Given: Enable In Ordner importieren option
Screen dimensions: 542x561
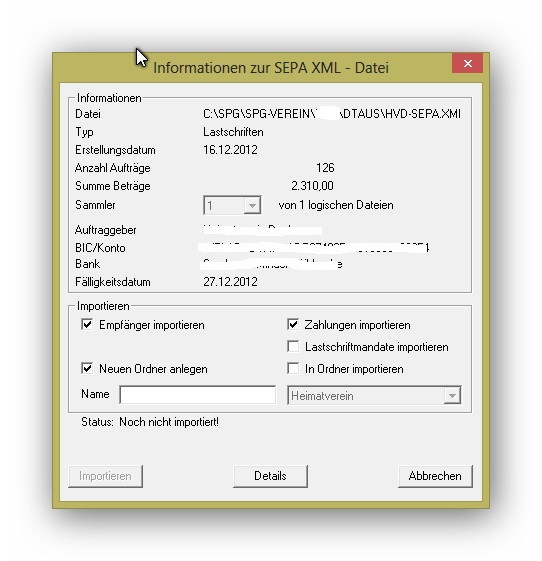Looking at the screenshot, I should (x=293, y=368).
